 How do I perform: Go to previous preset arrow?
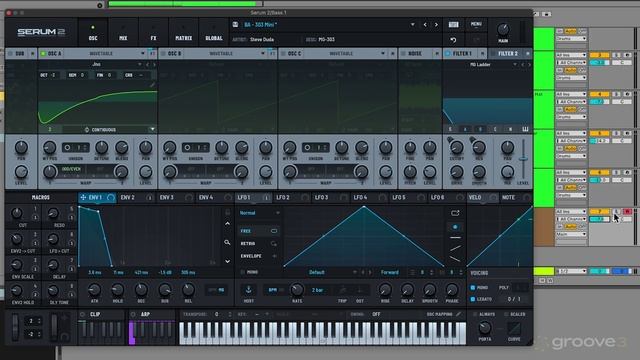[x=425, y=24]
